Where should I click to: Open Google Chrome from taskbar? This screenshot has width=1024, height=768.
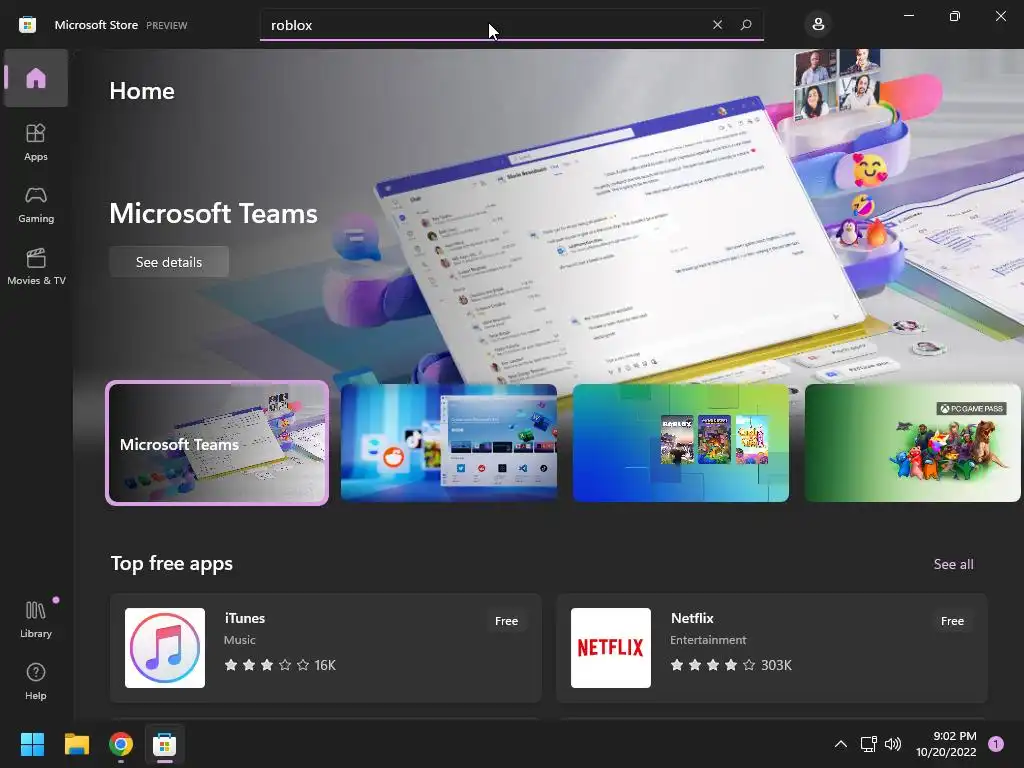click(x=121, y=744)
